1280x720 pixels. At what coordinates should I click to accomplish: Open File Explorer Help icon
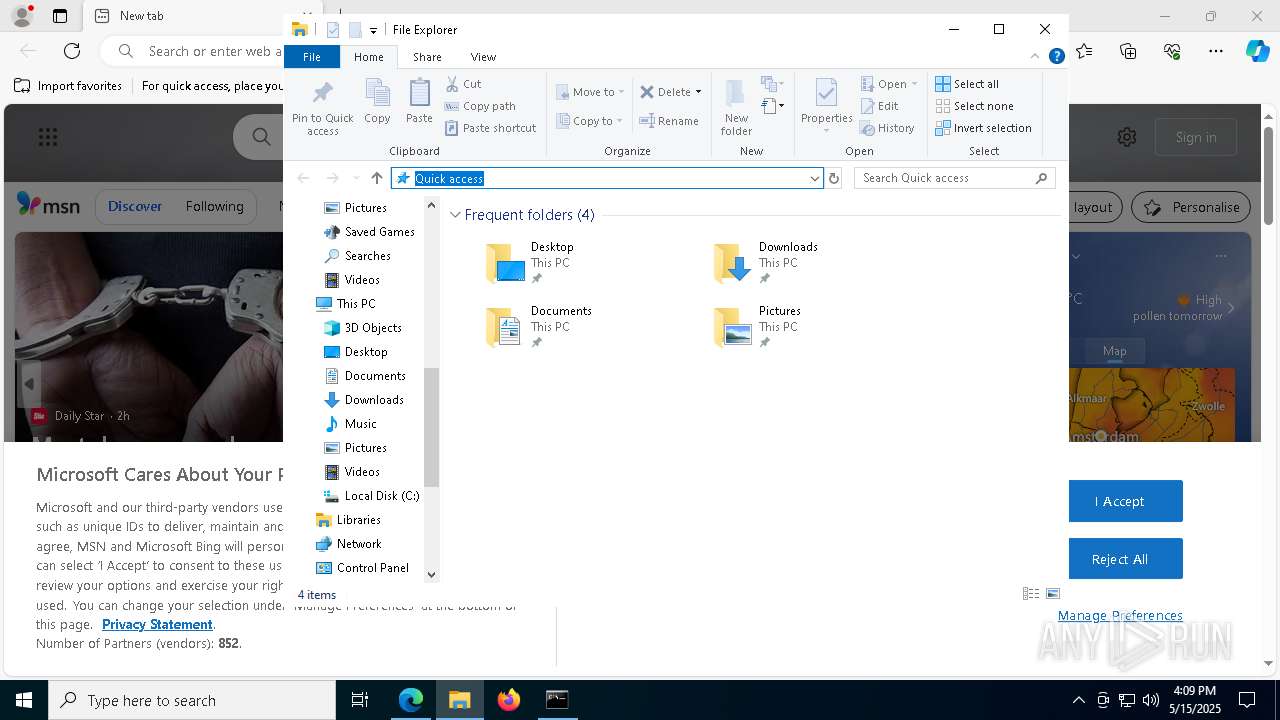pyautogui.click(x=1056, y=57)
